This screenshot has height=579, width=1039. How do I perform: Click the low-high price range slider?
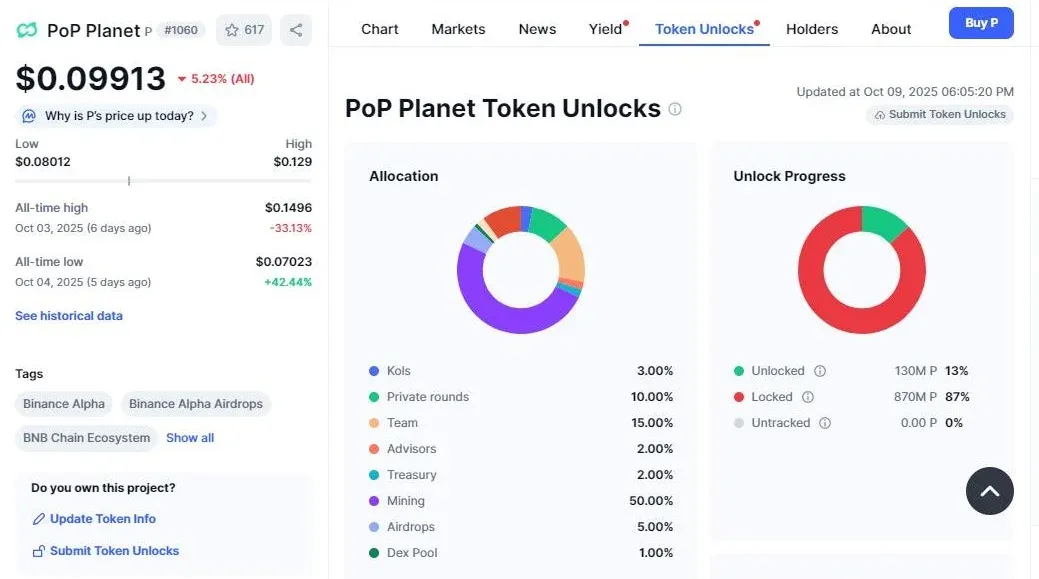pos(163,181)
